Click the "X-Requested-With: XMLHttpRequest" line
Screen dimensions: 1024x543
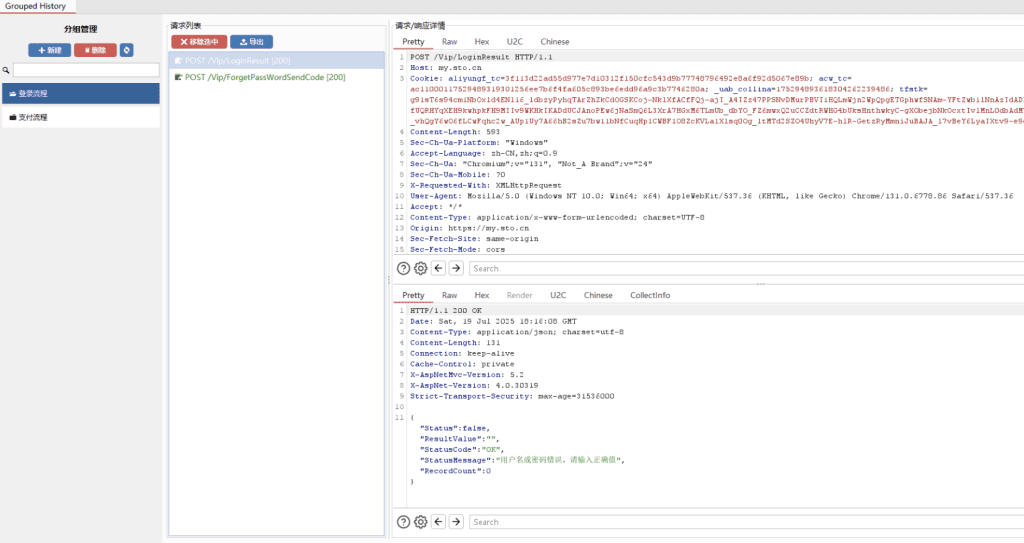coord(485,186)
